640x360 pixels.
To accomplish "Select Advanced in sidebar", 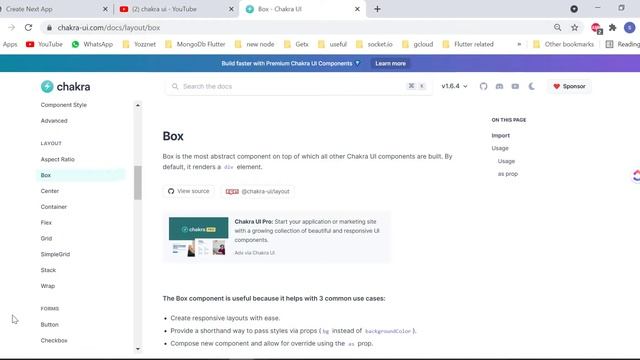I will (54, 121).
